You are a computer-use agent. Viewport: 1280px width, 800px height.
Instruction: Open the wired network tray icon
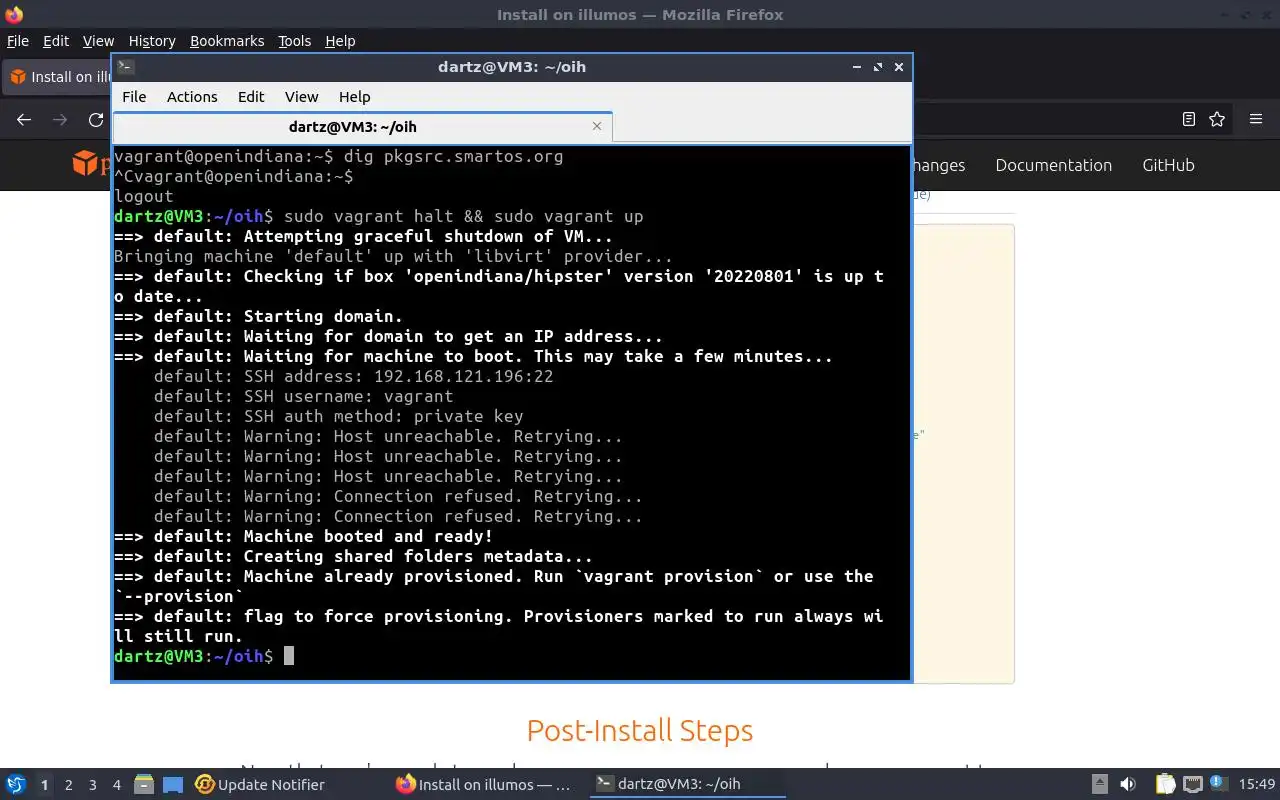tap(1193, 785)
